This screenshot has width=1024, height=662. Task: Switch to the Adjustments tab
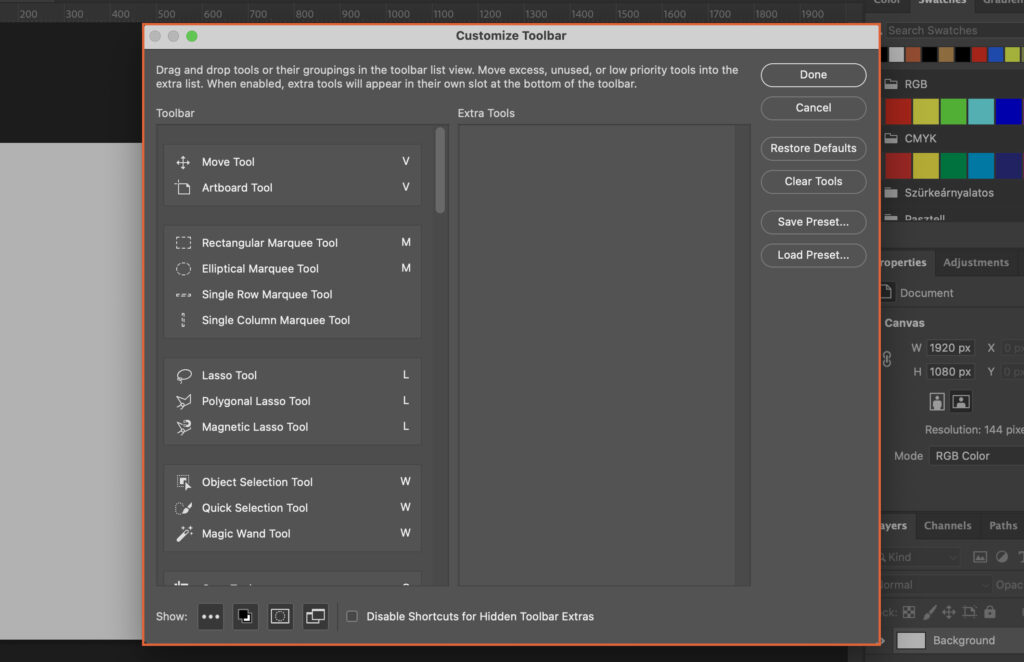pyautogui.click(x=977, y=262)
